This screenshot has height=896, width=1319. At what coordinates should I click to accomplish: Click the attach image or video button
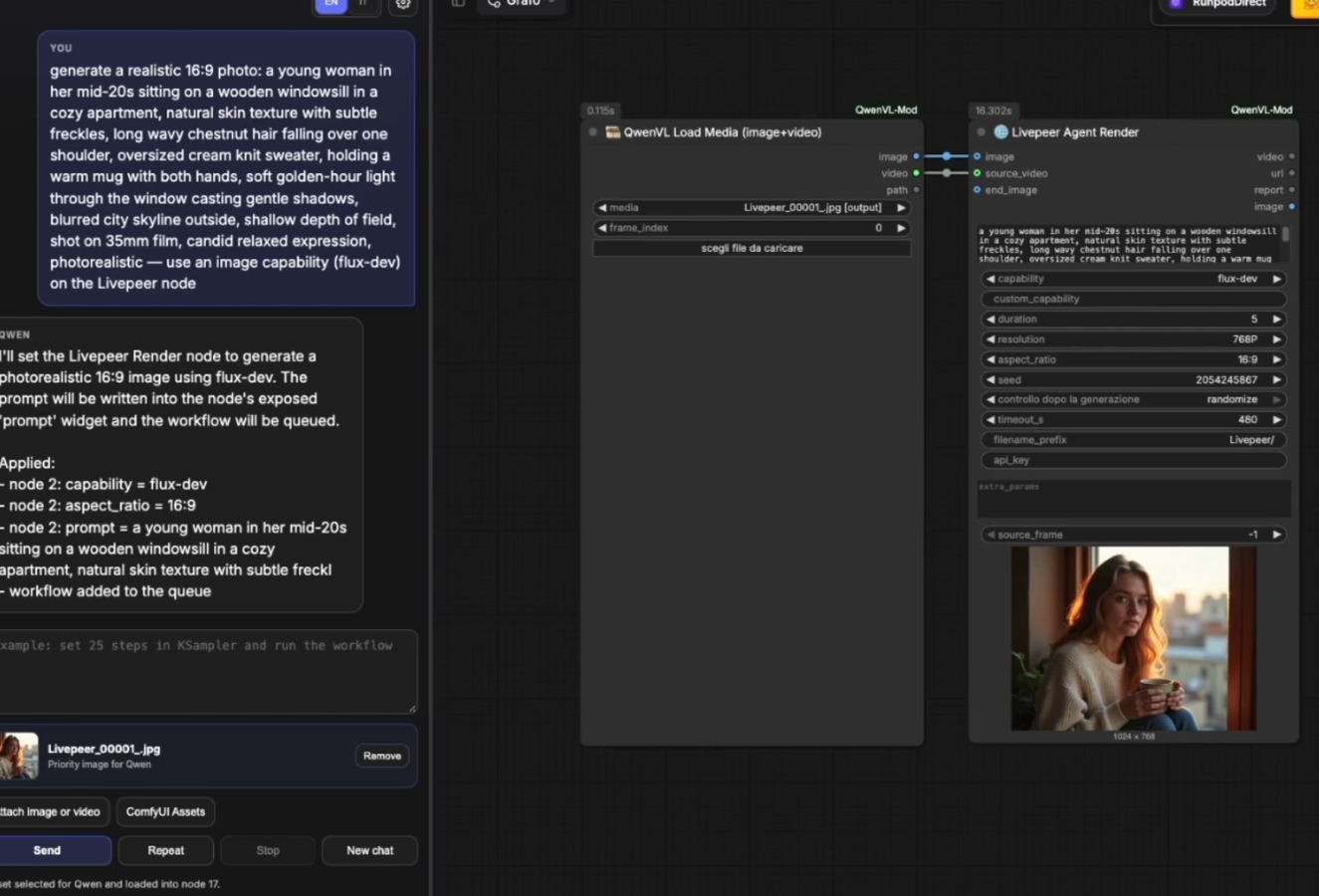pos(52,811)
